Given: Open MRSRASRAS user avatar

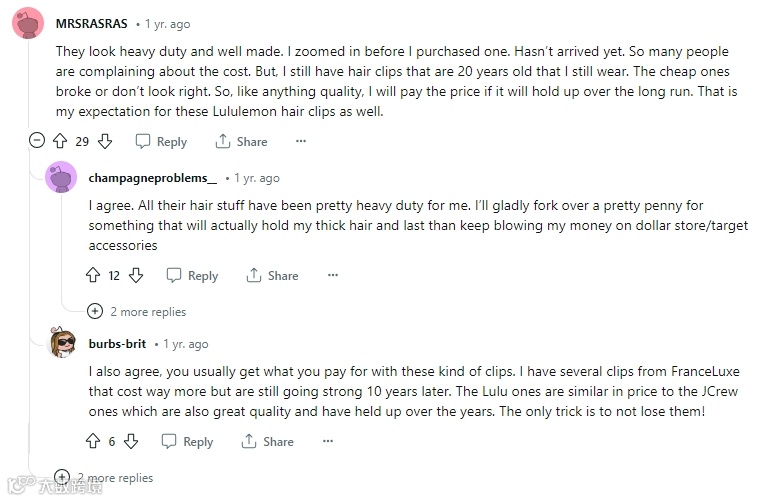Looking at the screenshot, I should click(27, 23).
